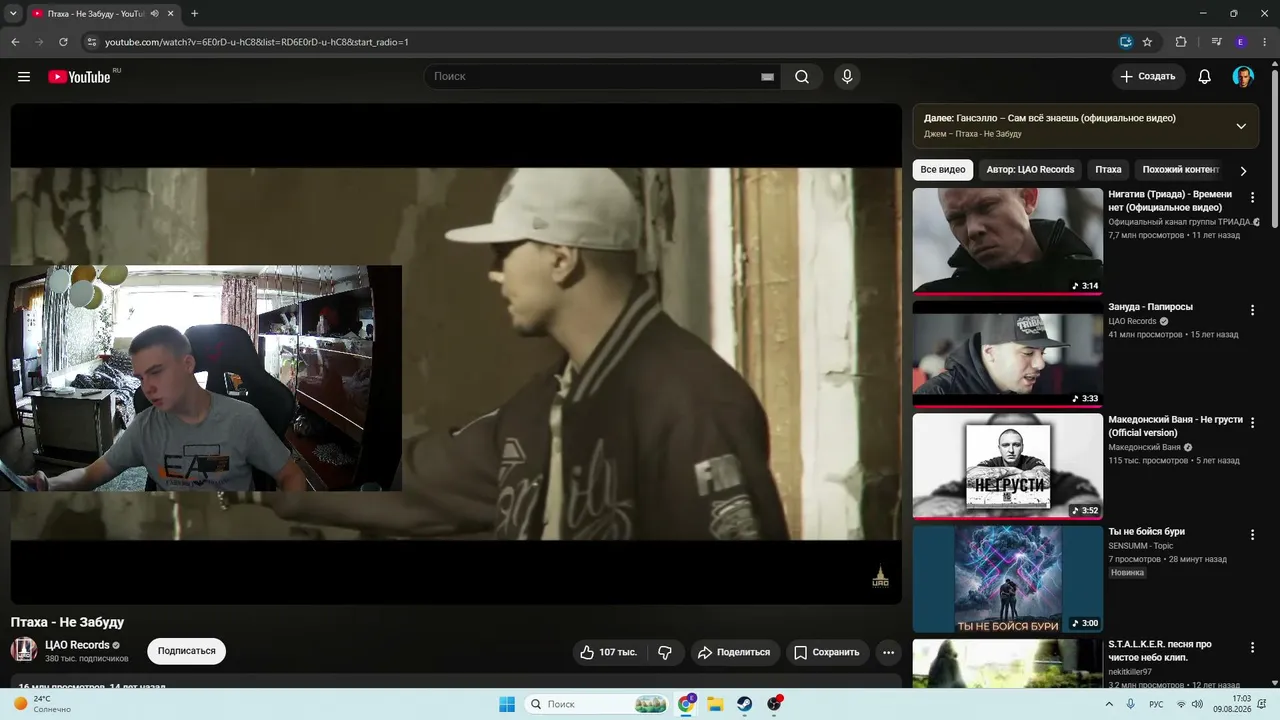Like the video with 107 тыс. likes
Screen dimensions: 1280x720
click(x=608, y=652)
